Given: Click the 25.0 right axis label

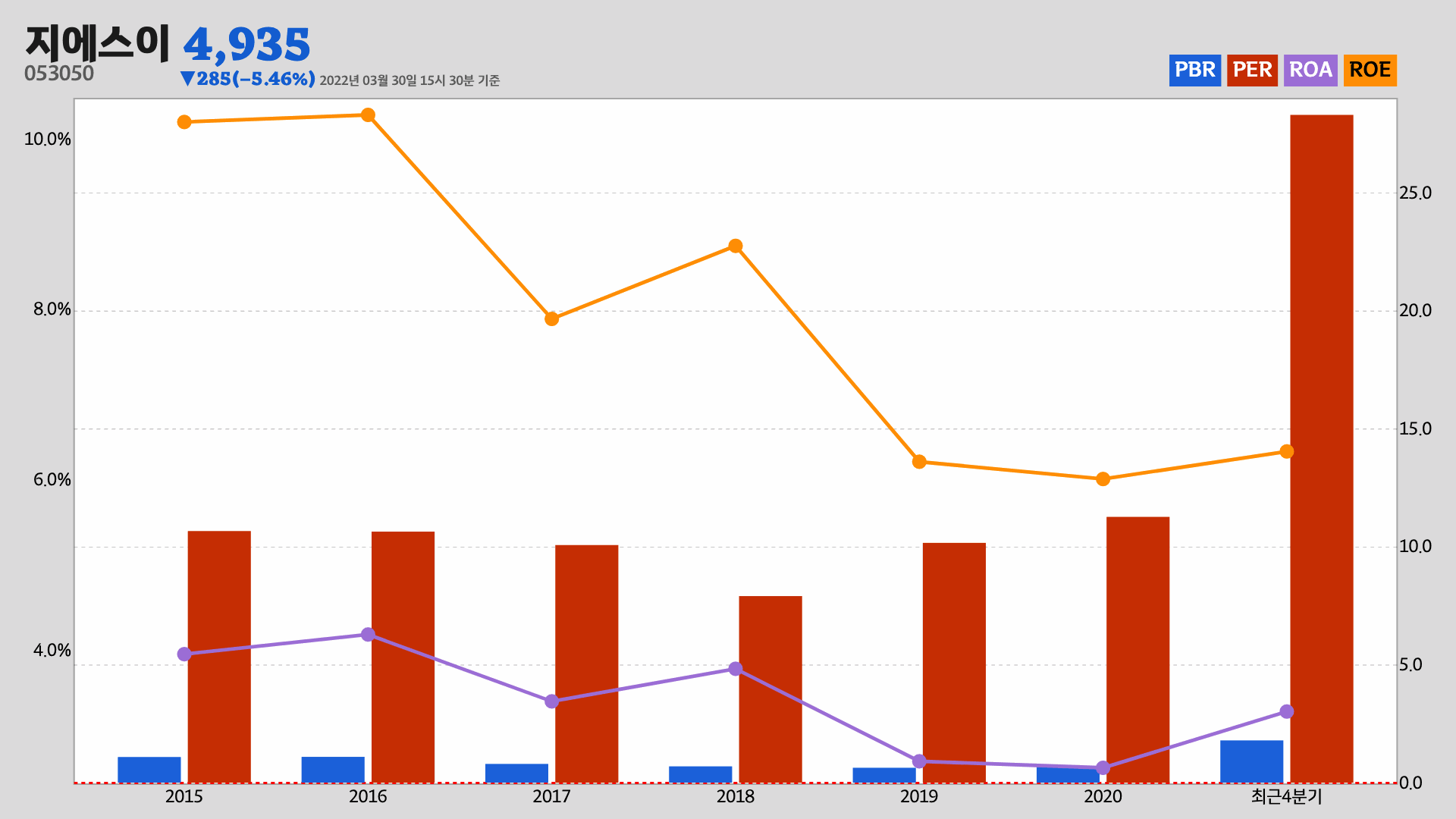Looking at the screenshot, I should click(x=1415, y=193).
